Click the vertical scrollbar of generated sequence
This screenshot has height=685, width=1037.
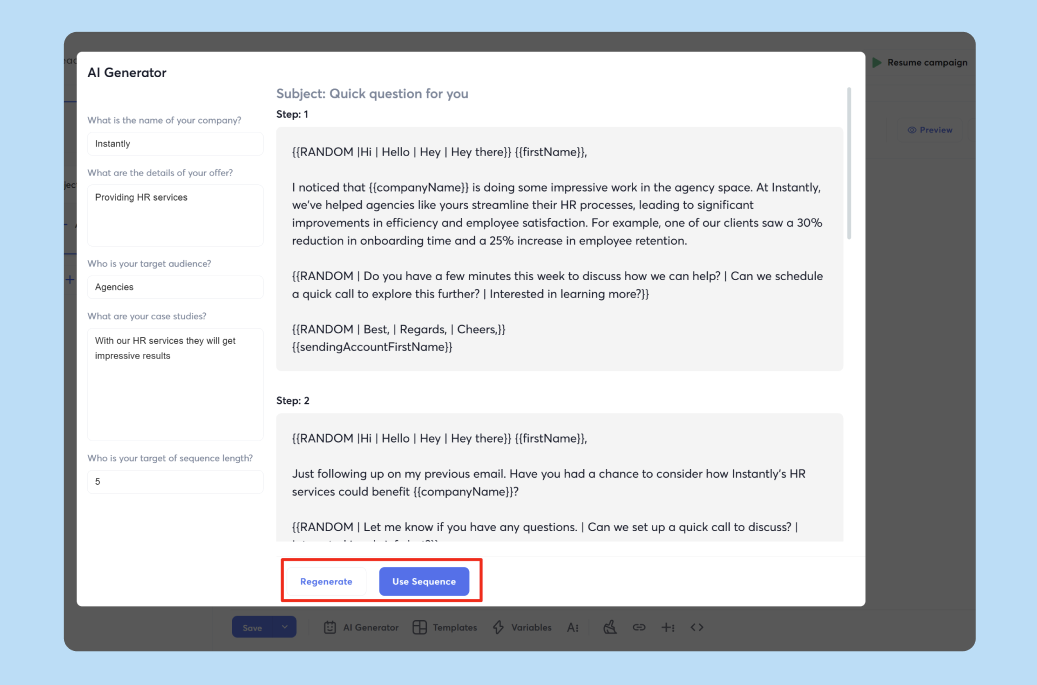click(x=849, y=163)
